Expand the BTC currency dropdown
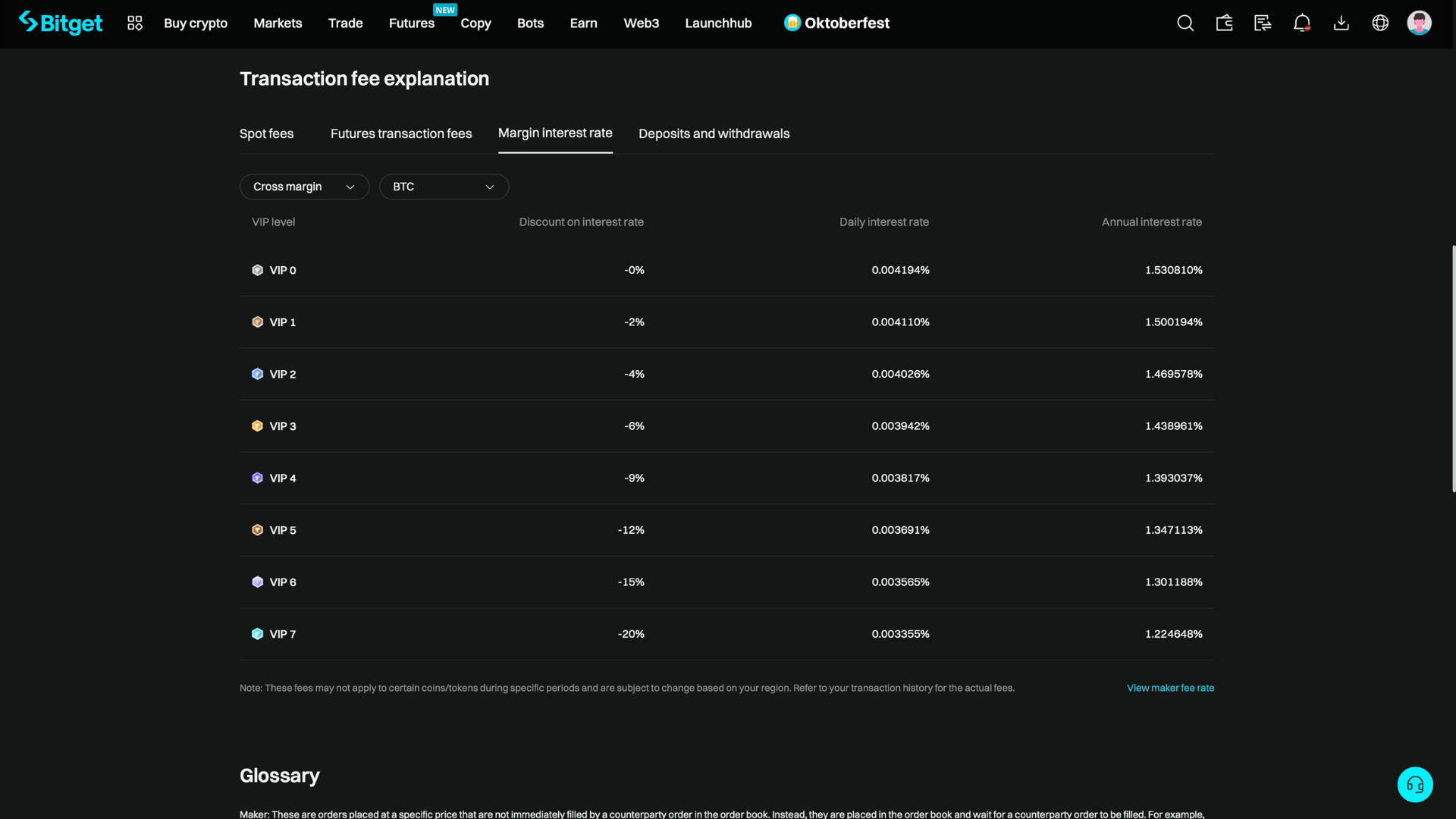 click(x=444, y=187)
